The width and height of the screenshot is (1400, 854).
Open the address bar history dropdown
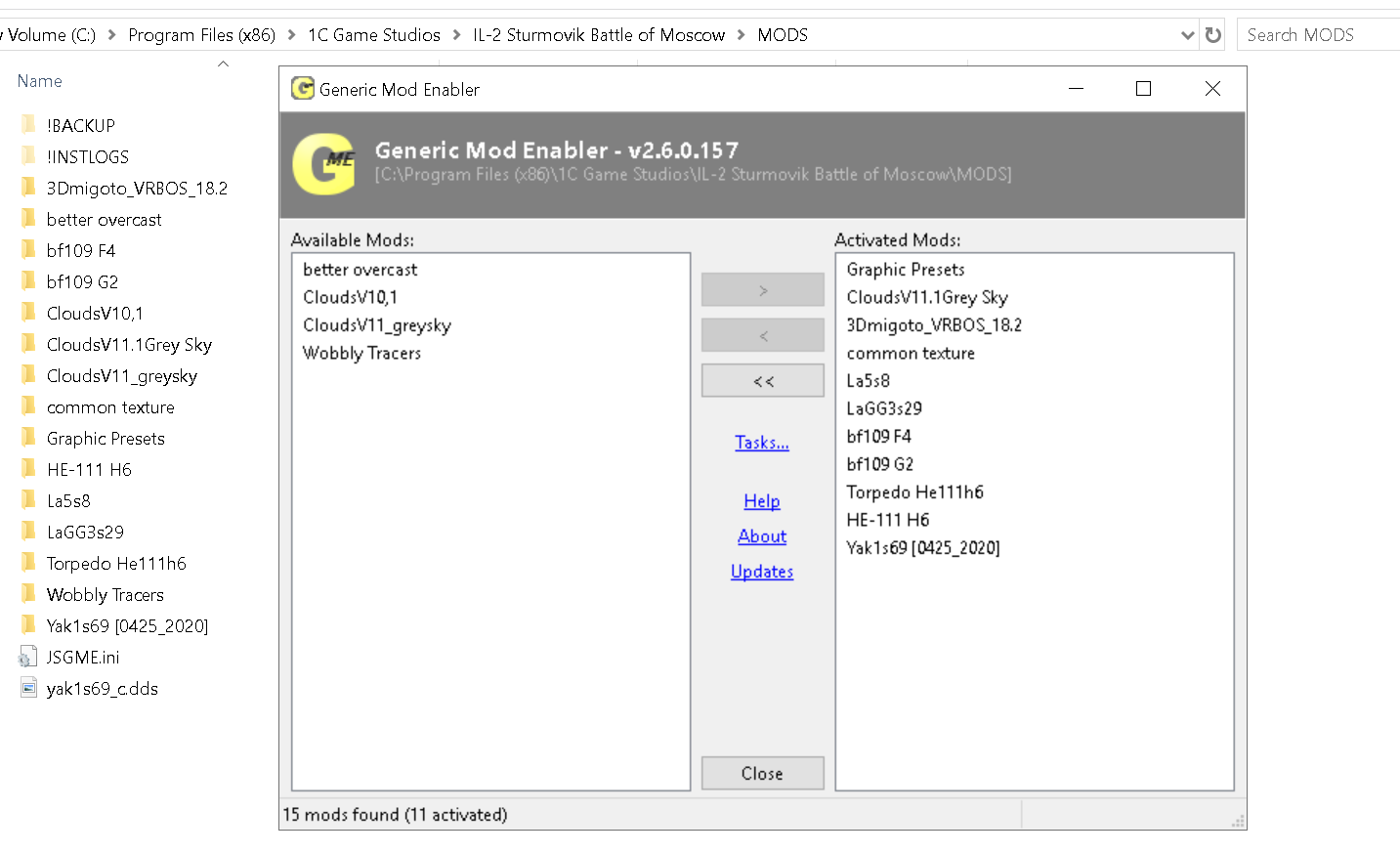click(x=1188, y=35)
